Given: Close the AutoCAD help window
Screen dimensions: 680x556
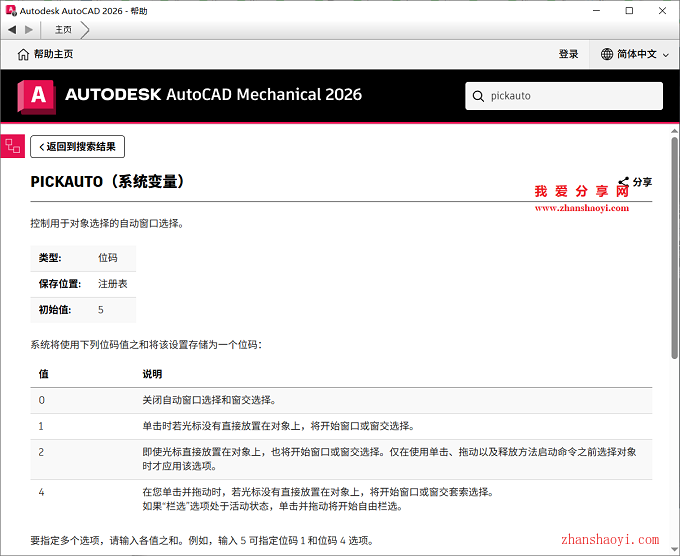Looking at the screenshot, I should click(x=663, y=10).
